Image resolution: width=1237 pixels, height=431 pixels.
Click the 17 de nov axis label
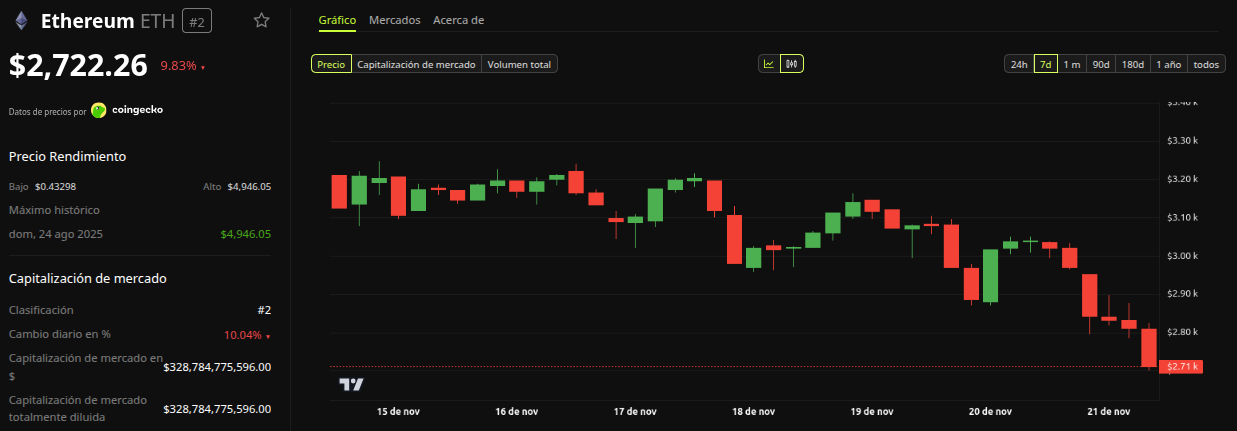click(635, 411)
